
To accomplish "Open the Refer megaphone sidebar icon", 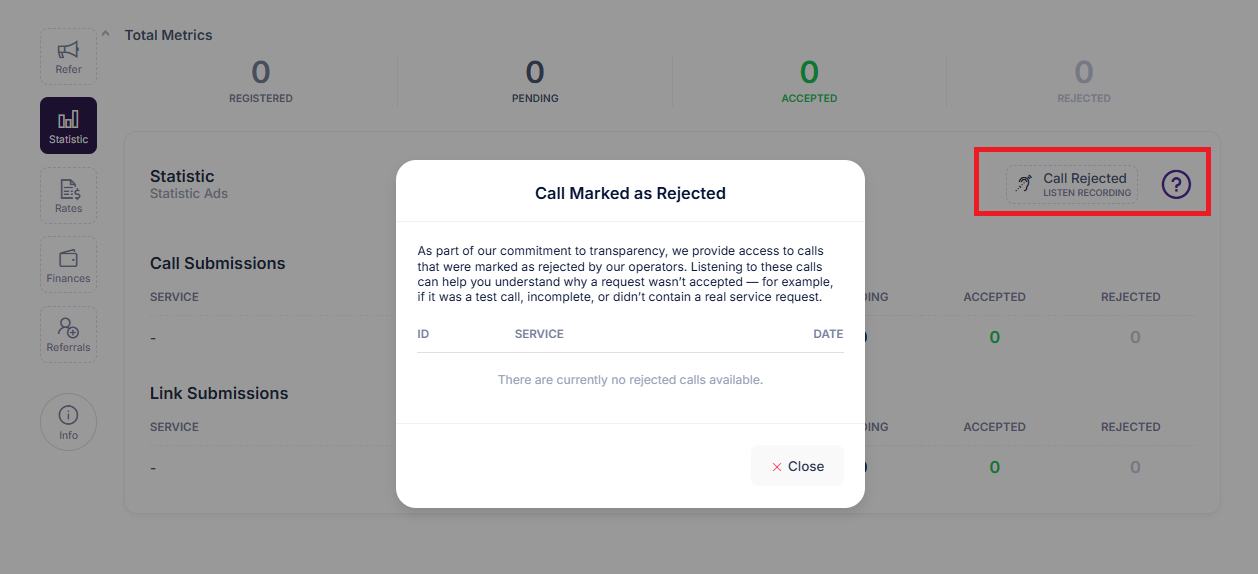I will pyautogui.click(x=68, y=56).
